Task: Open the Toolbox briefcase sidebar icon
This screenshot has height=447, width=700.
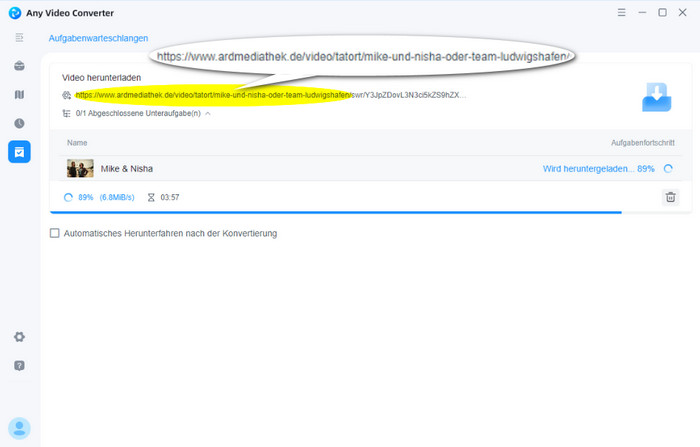Action: click(19, 66)
